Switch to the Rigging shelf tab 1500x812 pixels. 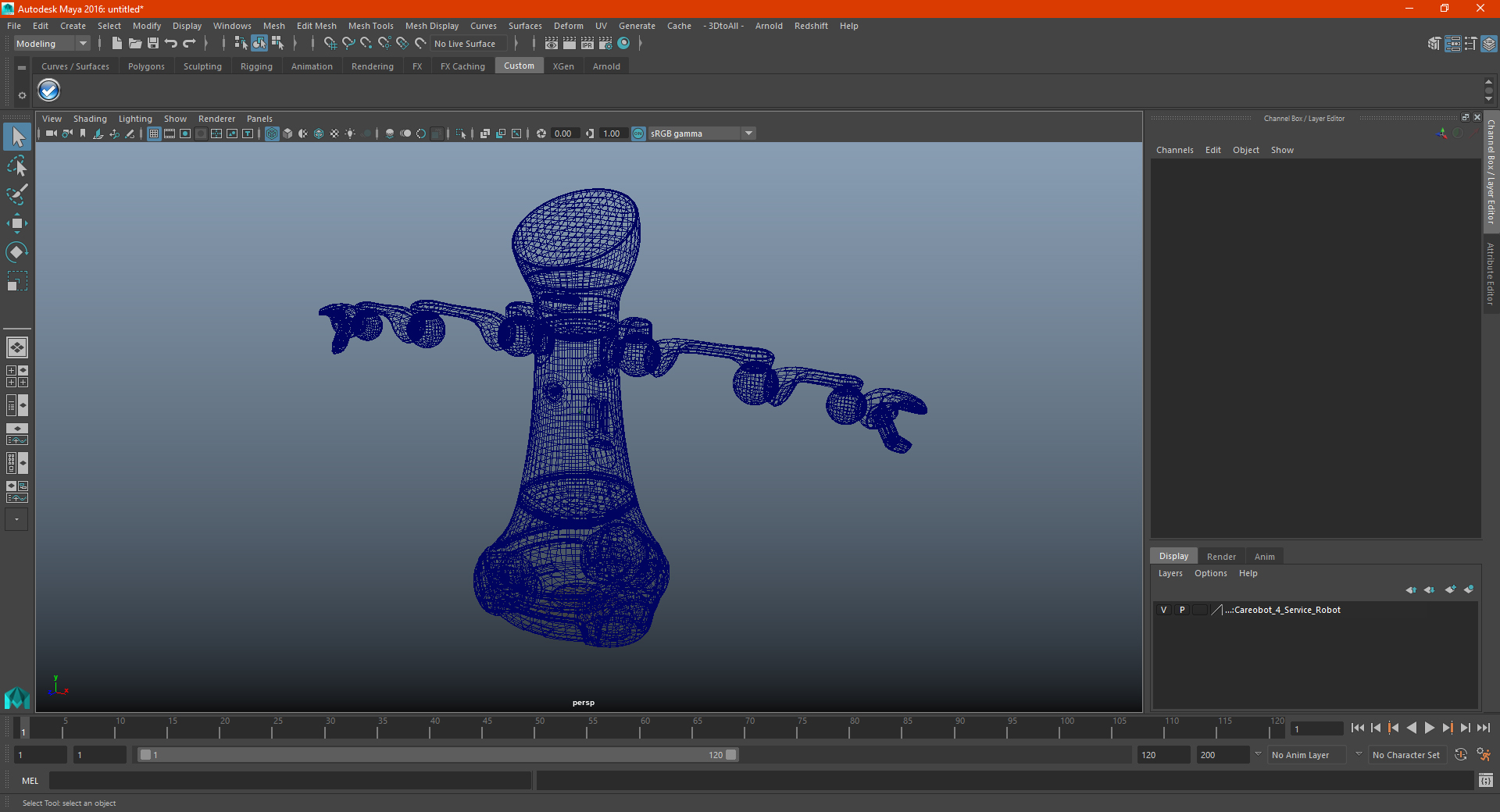(x=256, y=66)
